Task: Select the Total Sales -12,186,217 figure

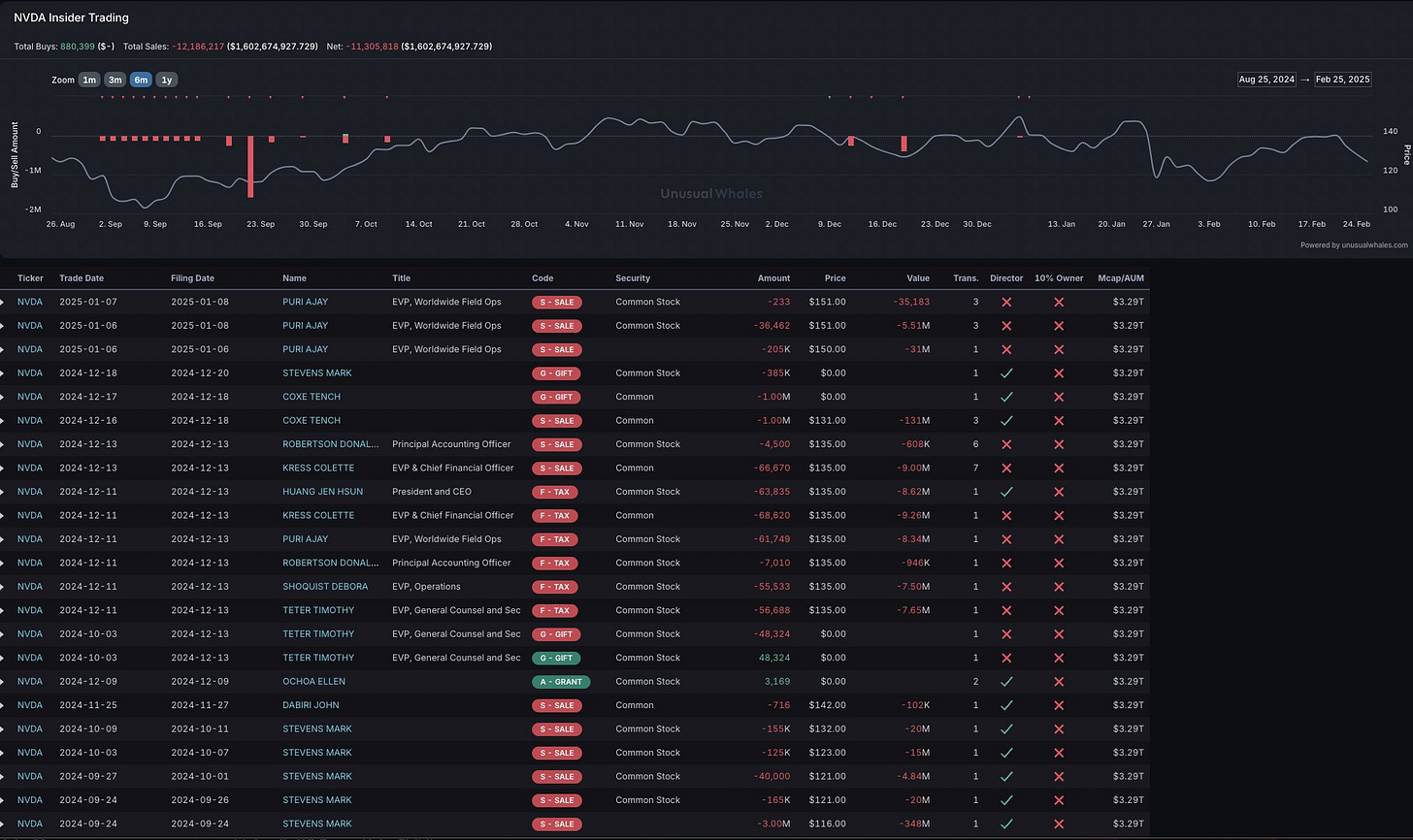Action: (198, 46)
